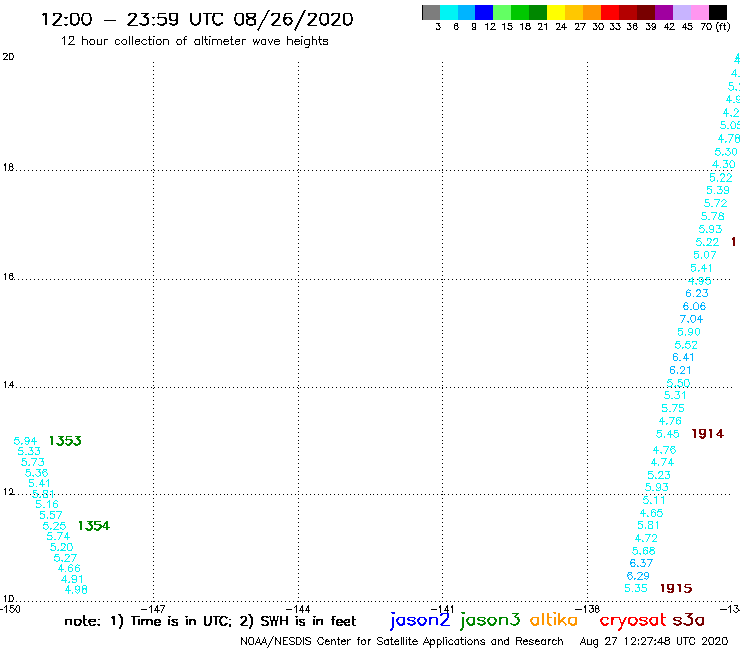Click the 5.72 wave height value
The height and width of the screenshot is (650, 740).
tap(715, 203)
